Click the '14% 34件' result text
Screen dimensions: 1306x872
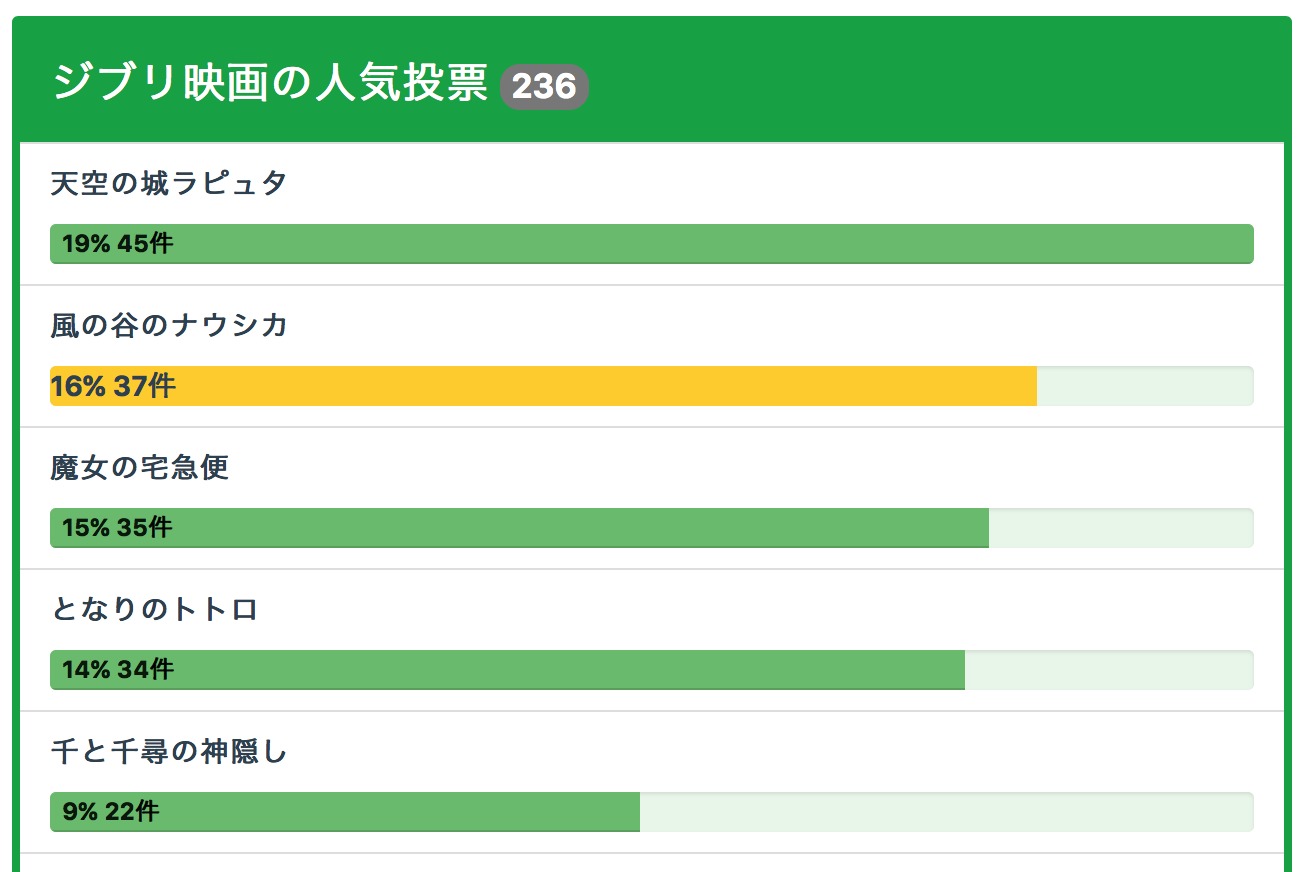(117, 670)
